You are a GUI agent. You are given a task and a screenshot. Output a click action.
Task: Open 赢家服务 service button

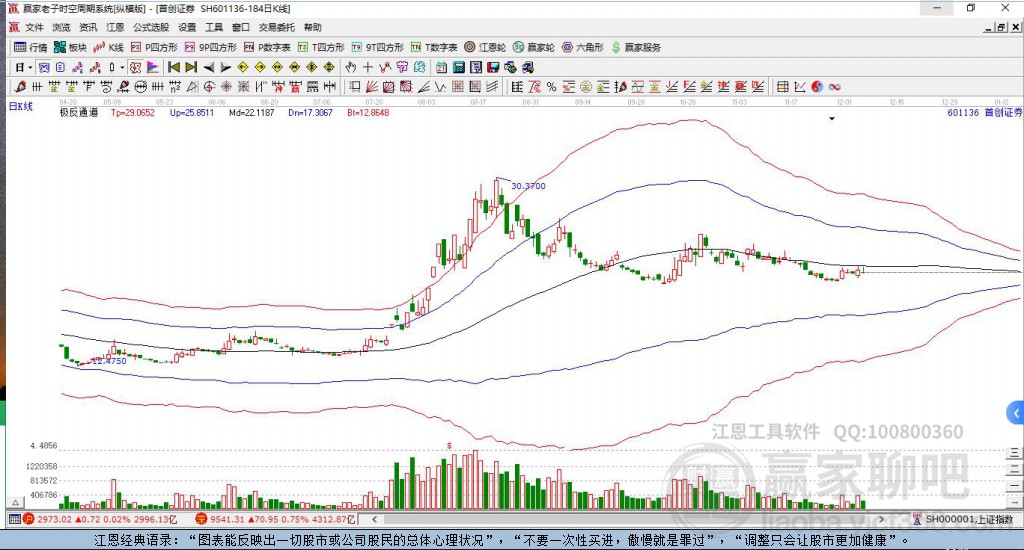pos(636,47)
